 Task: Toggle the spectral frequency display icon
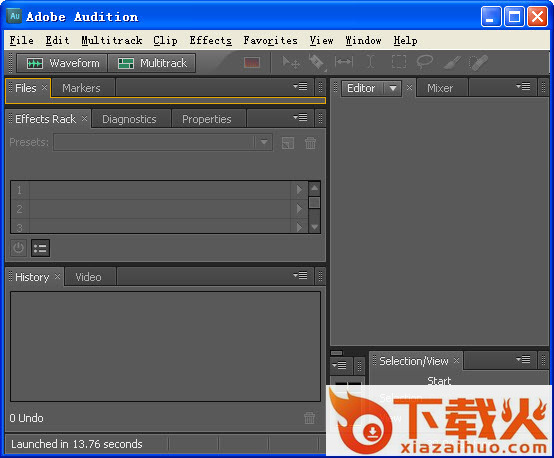pos(252,63)
